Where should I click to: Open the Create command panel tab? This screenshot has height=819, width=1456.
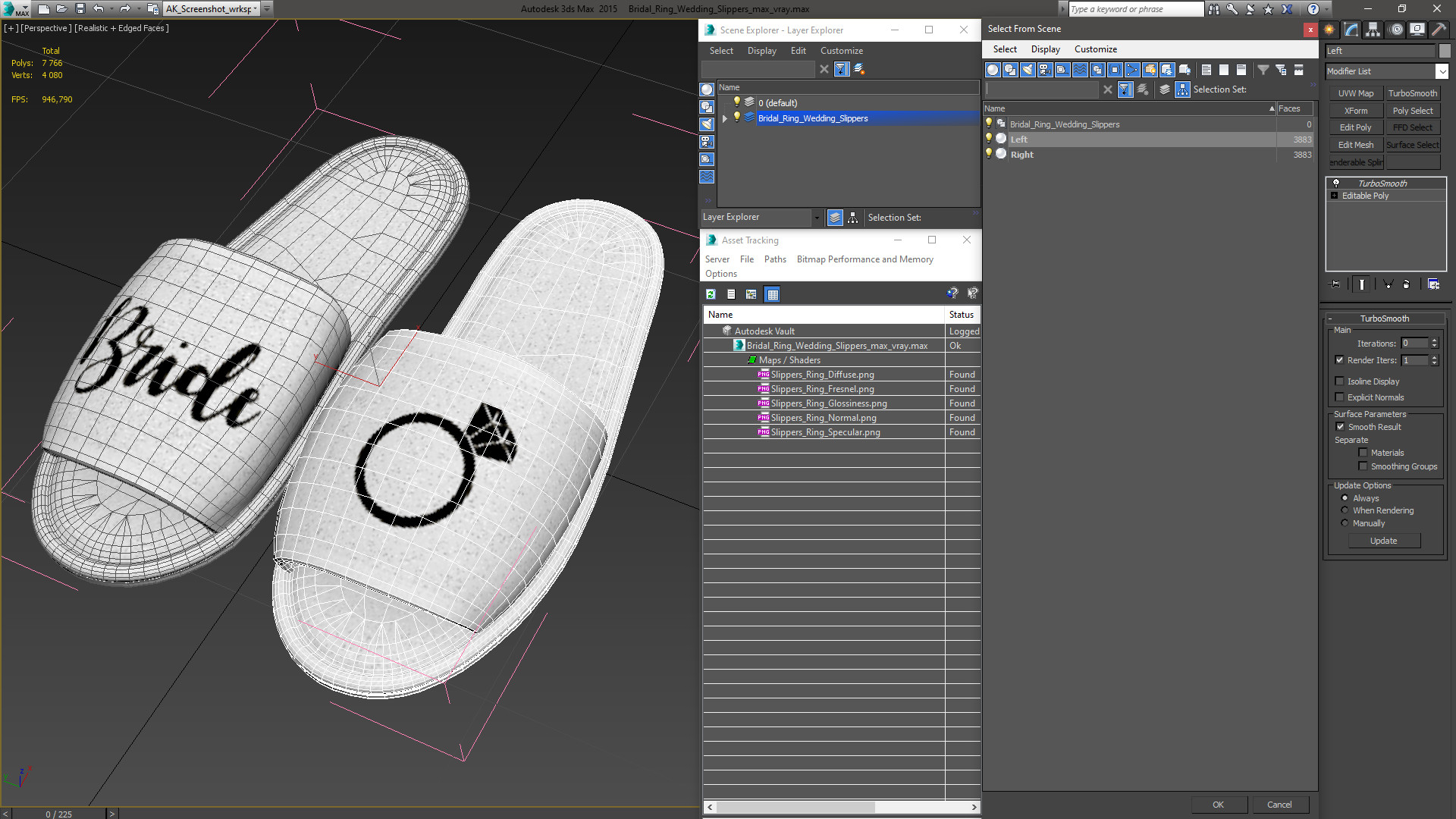[x=1329, y=30]
